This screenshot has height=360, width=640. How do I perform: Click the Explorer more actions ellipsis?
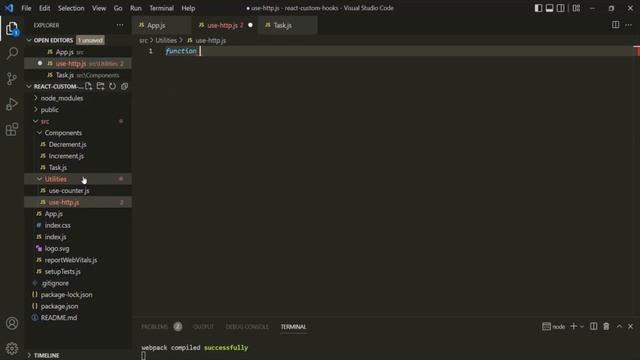click(120, 25)
